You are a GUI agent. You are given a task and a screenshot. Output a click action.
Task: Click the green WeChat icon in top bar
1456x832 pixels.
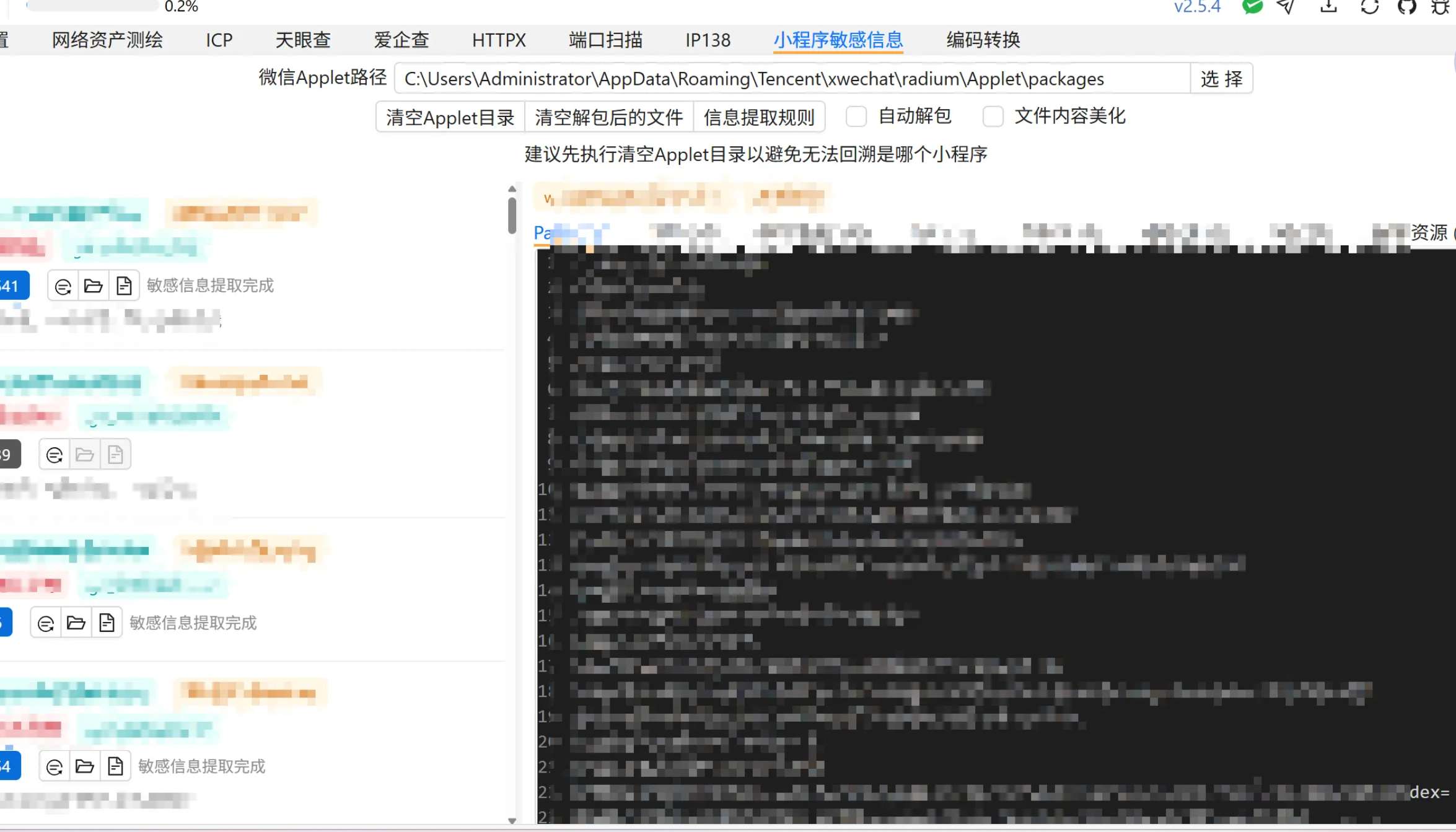point(1252,6)
